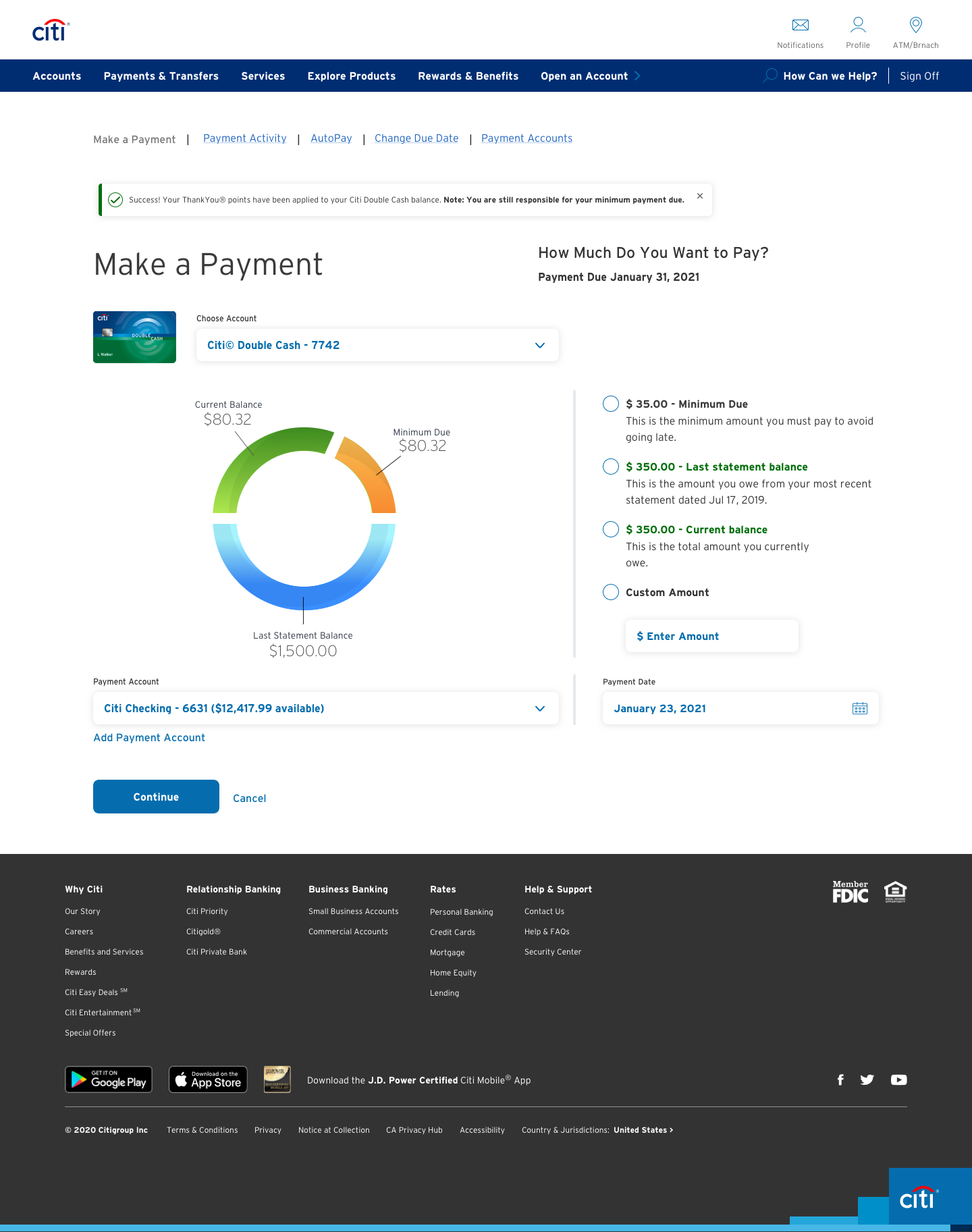The width and height of the screenshot is (972, 1232).
Task: Click the Equal Housing Opportunity icon
Action: pyautogui.click(x=895, y=892)
